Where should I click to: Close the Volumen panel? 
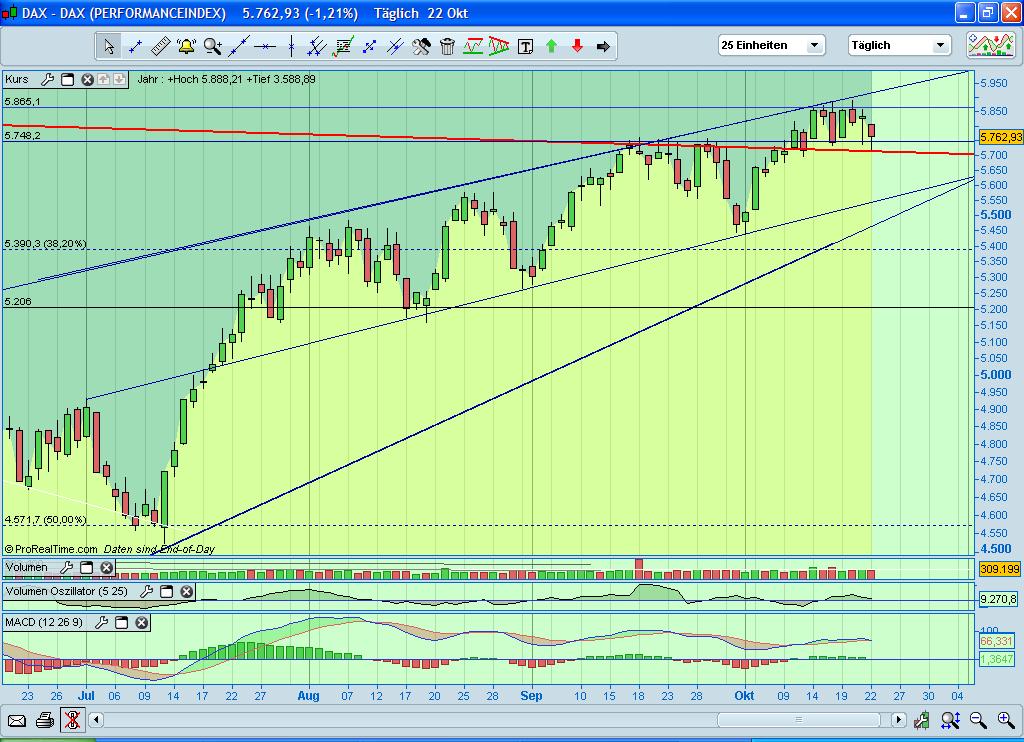[x=106, y=568]
